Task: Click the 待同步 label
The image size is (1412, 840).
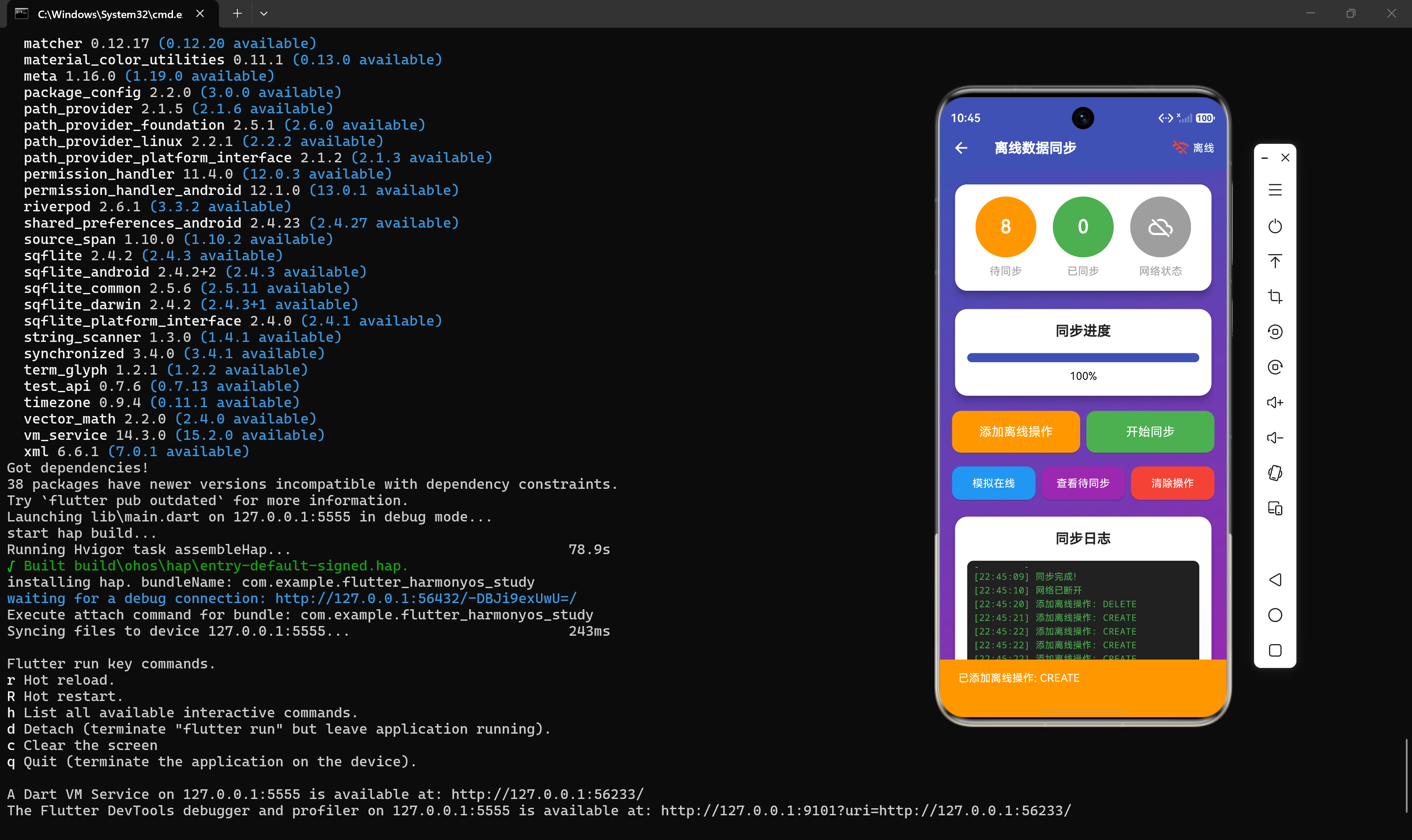Action: (x=1006, y=271)
